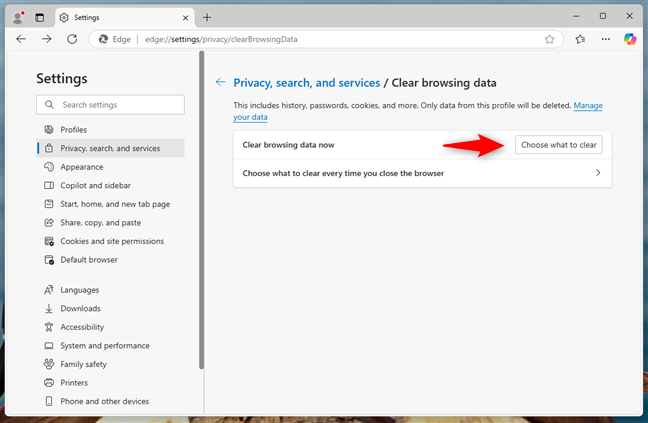Image resolution: width=648 pixels, height=423 pixels.
Task: Add this page to favorites star
Action: click(x=549, y=39)
